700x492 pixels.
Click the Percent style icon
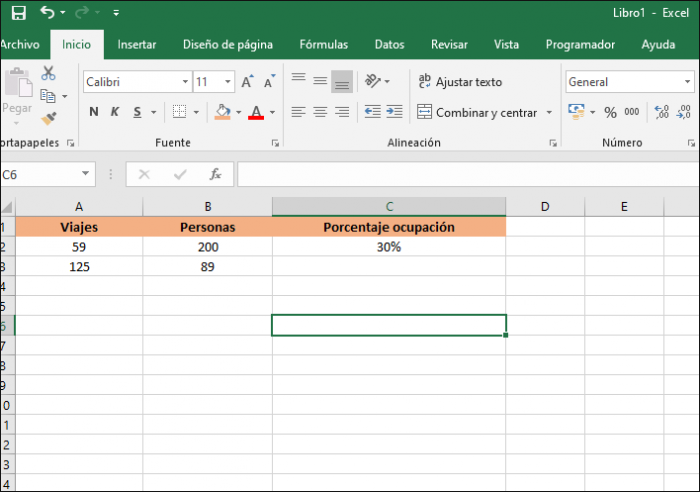click(610, 112)
